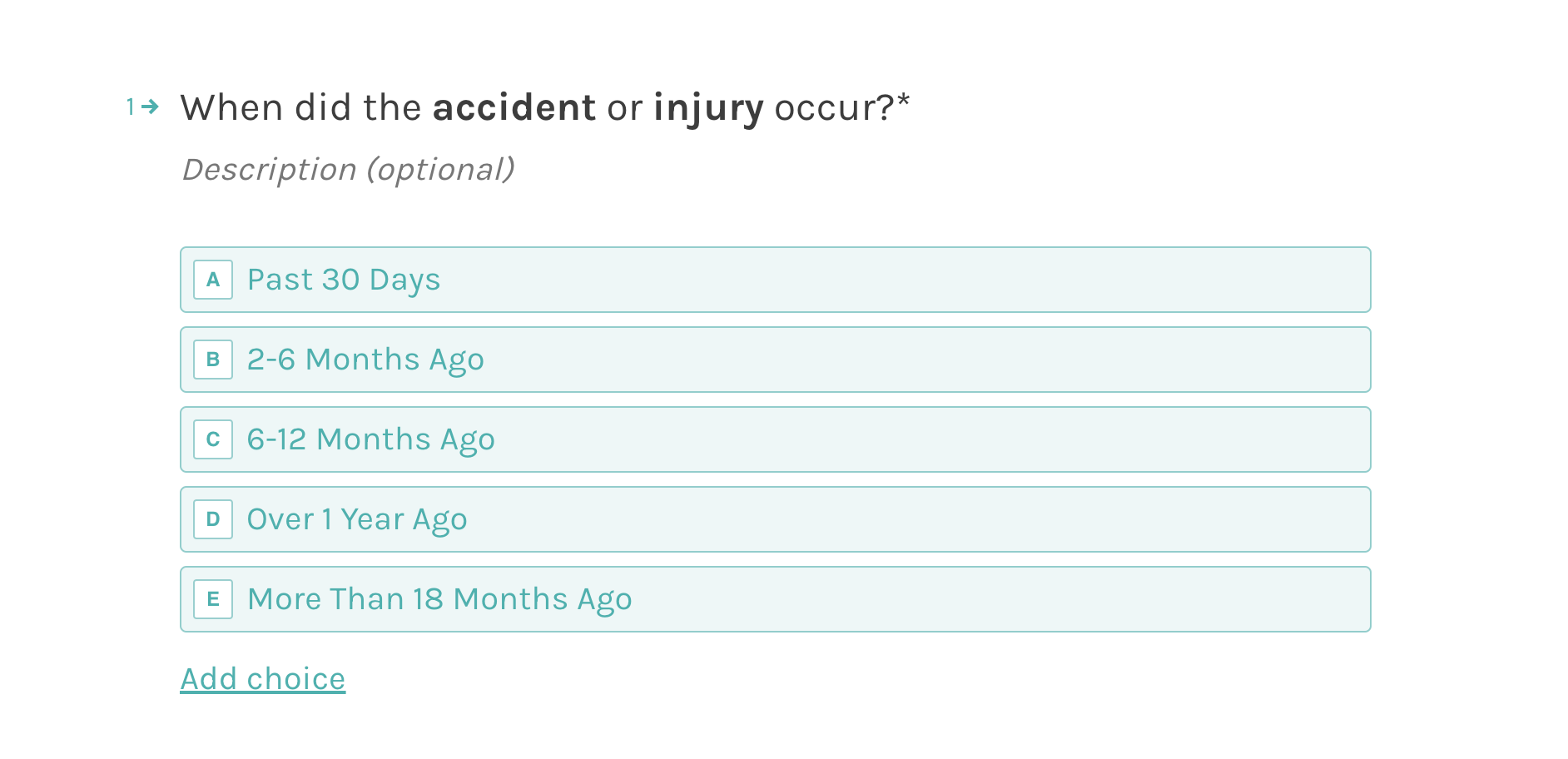The height and width of the screenshot is (759, 1568).
Task: Click the words When did the in the question
Action: [x=301, y=108]
